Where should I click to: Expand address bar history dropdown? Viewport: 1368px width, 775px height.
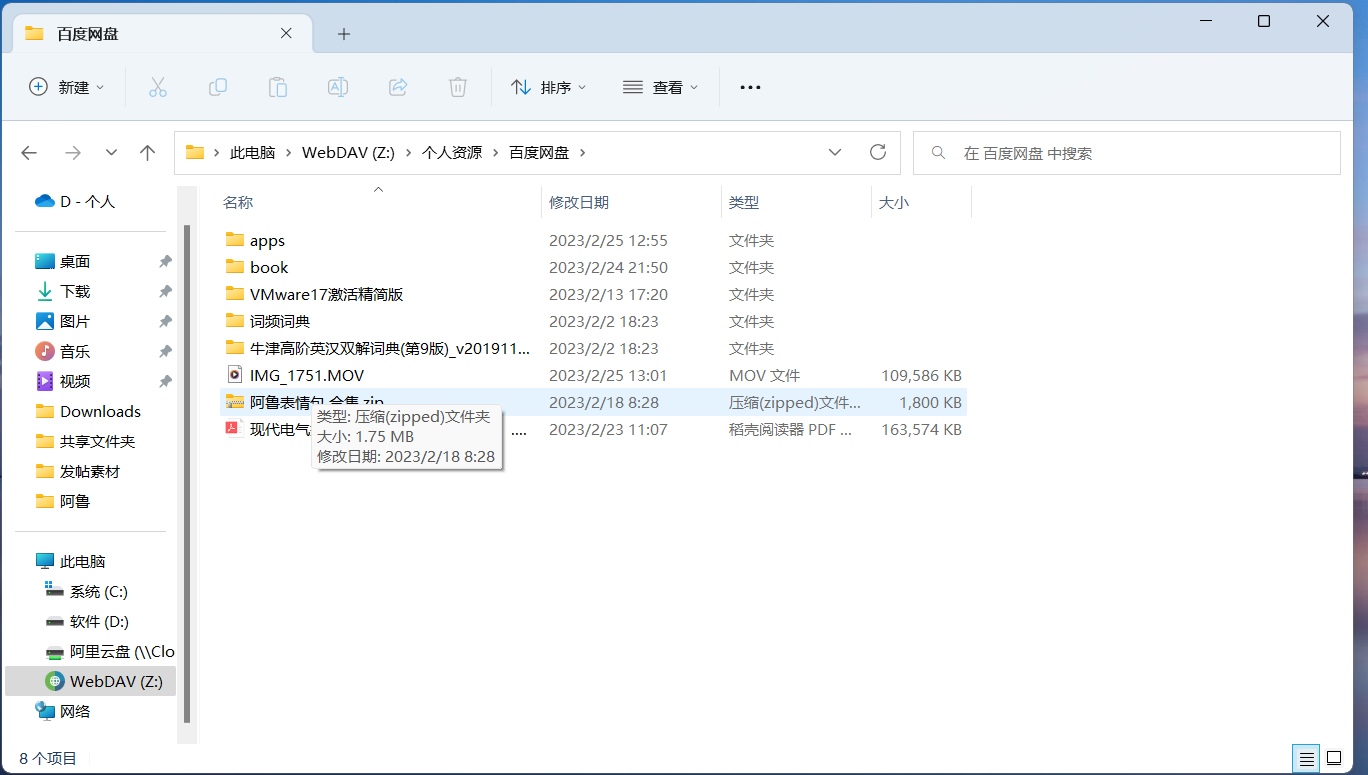pos(835,153)
